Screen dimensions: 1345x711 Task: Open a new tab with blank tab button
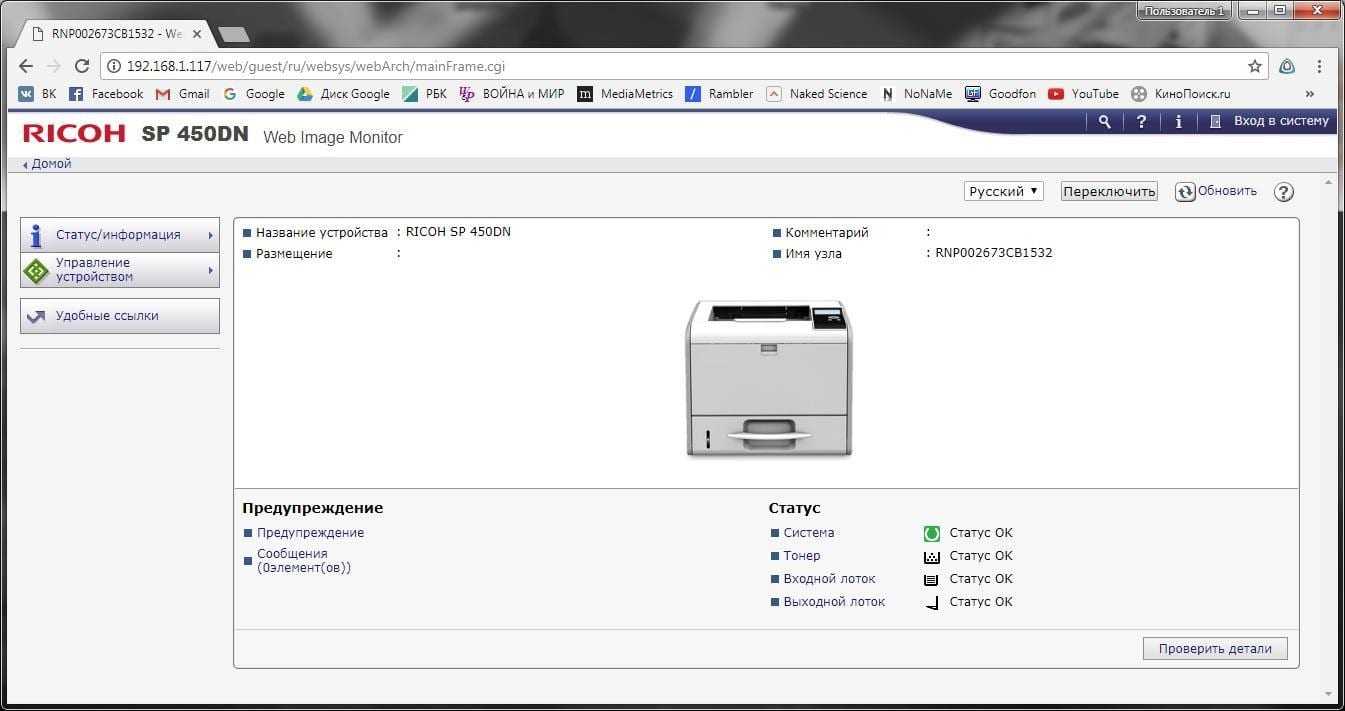(233, 34)
